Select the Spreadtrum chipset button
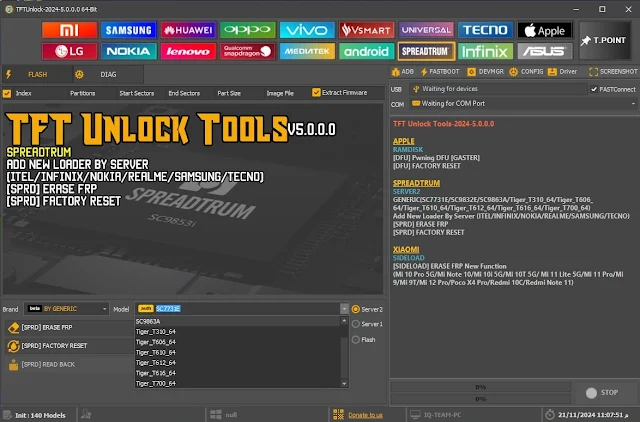The height and width of the screenshot is (422, 640). (426, 51)
